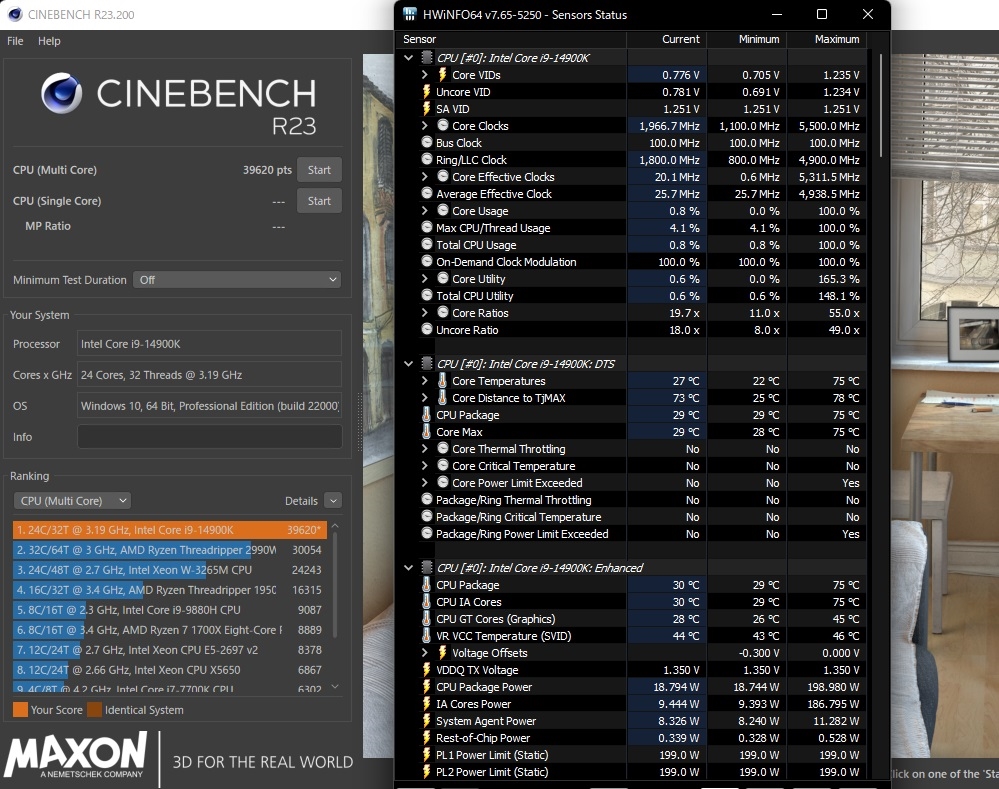Expand the Core Temperatures sensor group

(x=425, y=380)
